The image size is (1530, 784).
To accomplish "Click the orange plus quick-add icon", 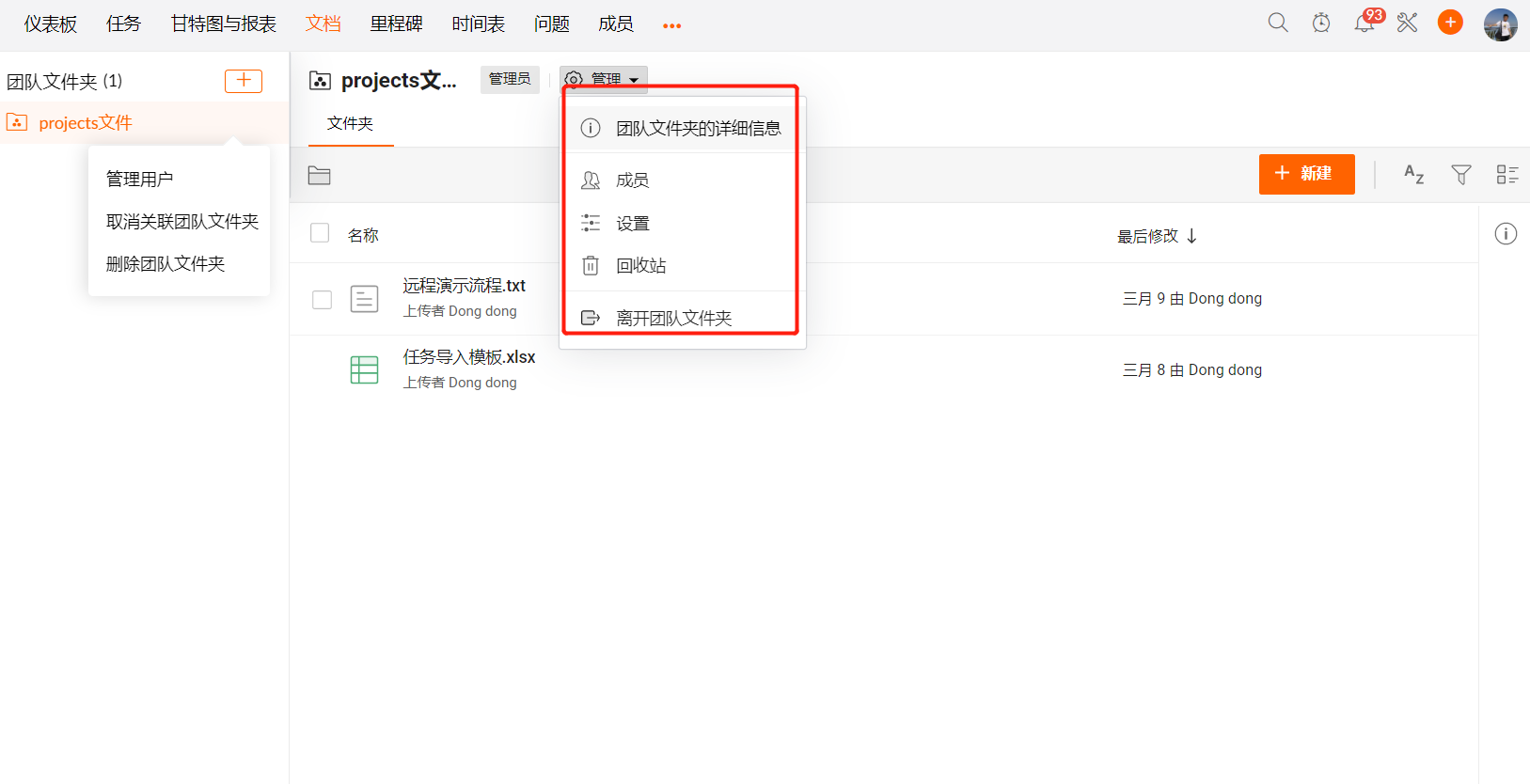I will click(x=1450, y=23).
